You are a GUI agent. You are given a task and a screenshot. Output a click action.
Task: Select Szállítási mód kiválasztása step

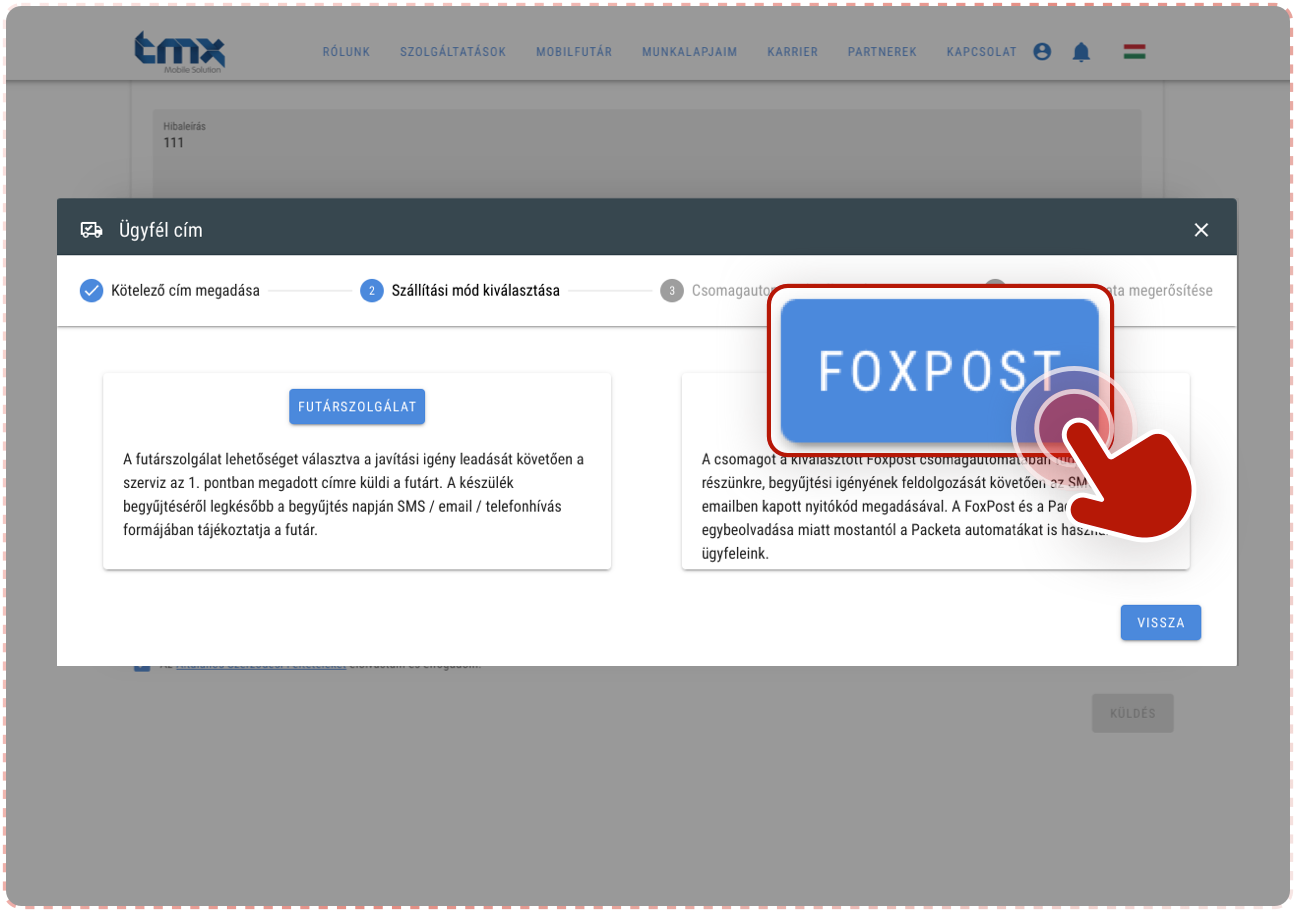(475, 291)
